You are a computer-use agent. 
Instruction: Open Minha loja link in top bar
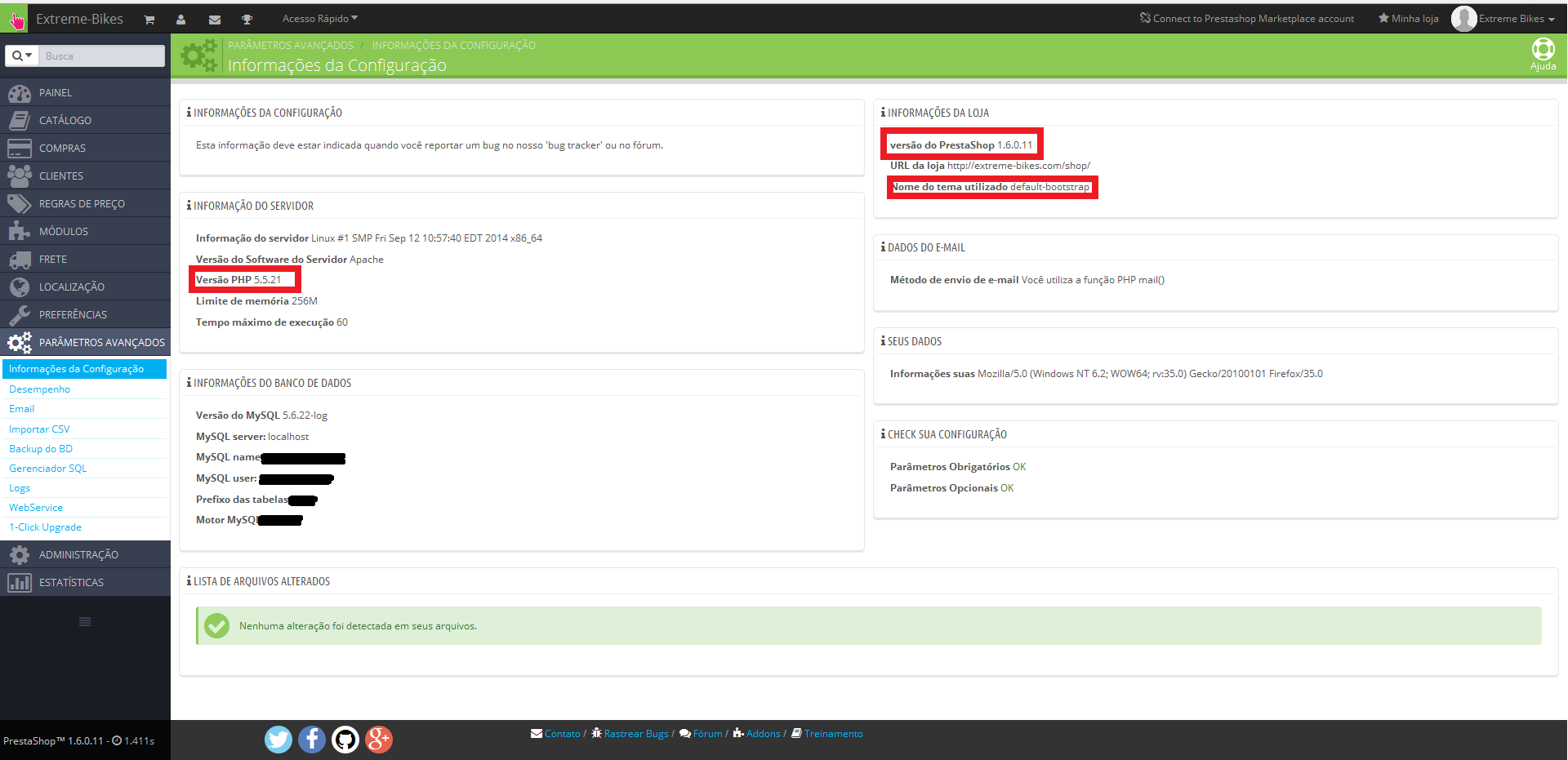[1409, 19]
